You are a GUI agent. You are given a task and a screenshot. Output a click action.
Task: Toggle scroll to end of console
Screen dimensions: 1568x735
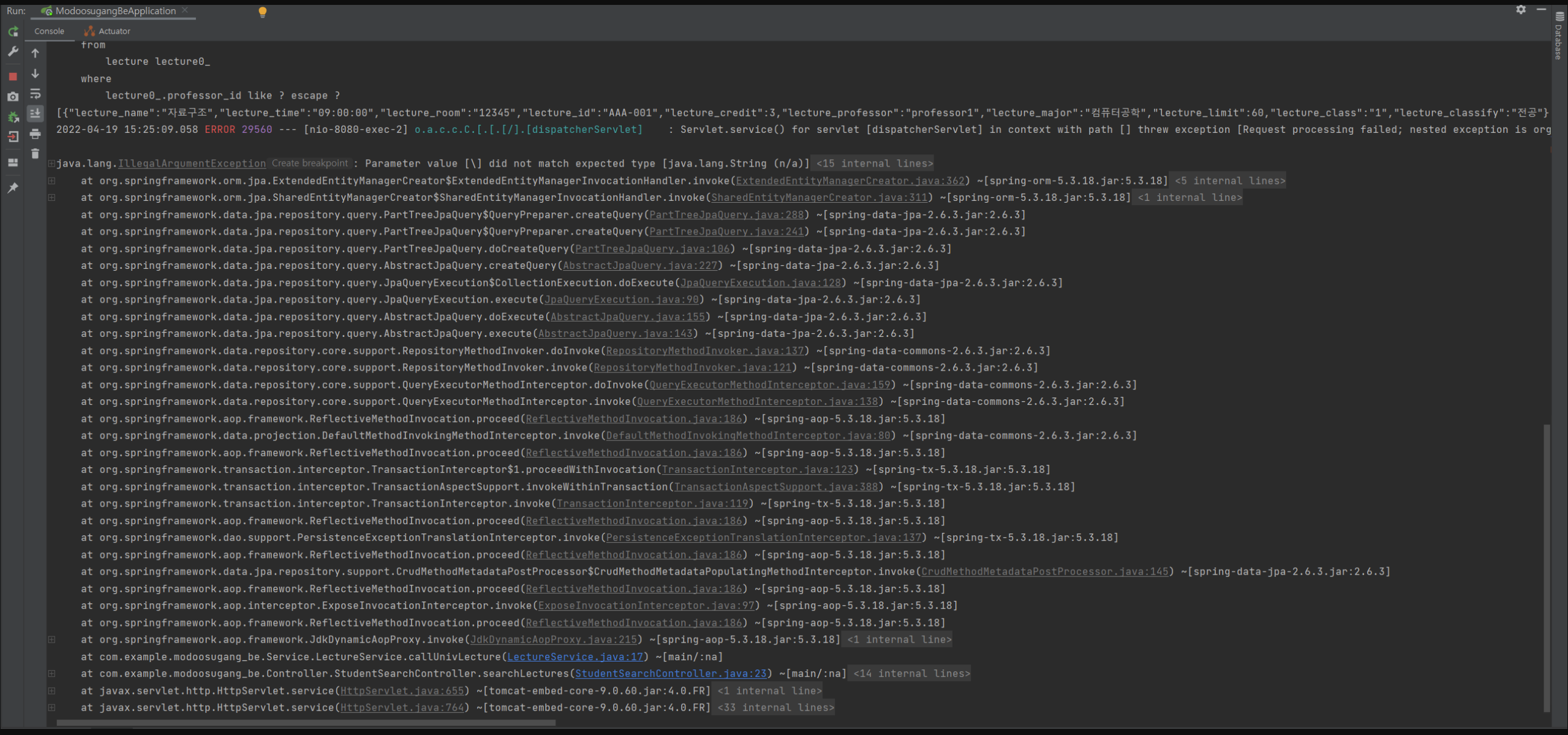36,113
